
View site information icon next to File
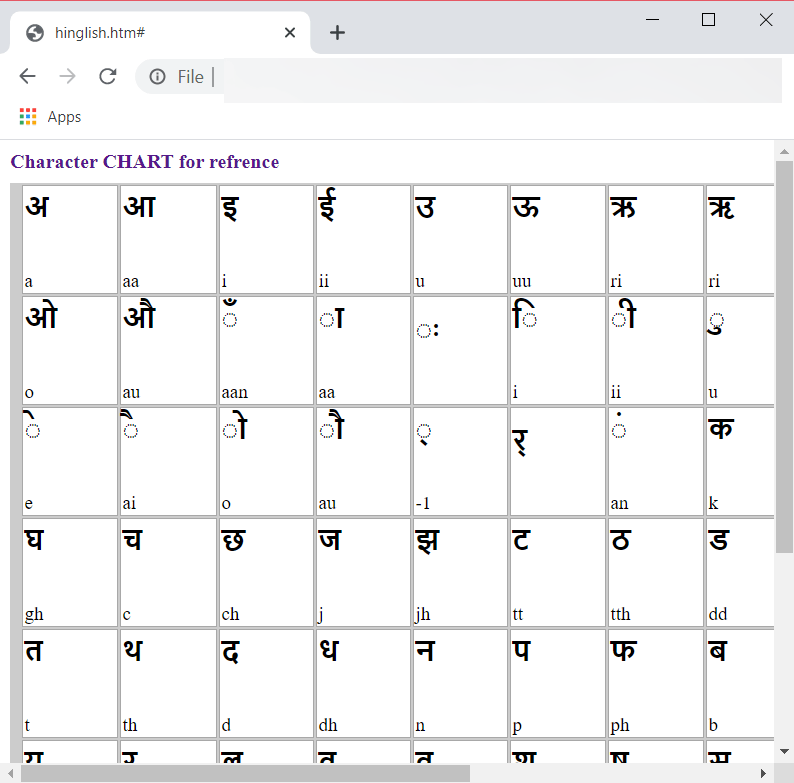[157, 76]
